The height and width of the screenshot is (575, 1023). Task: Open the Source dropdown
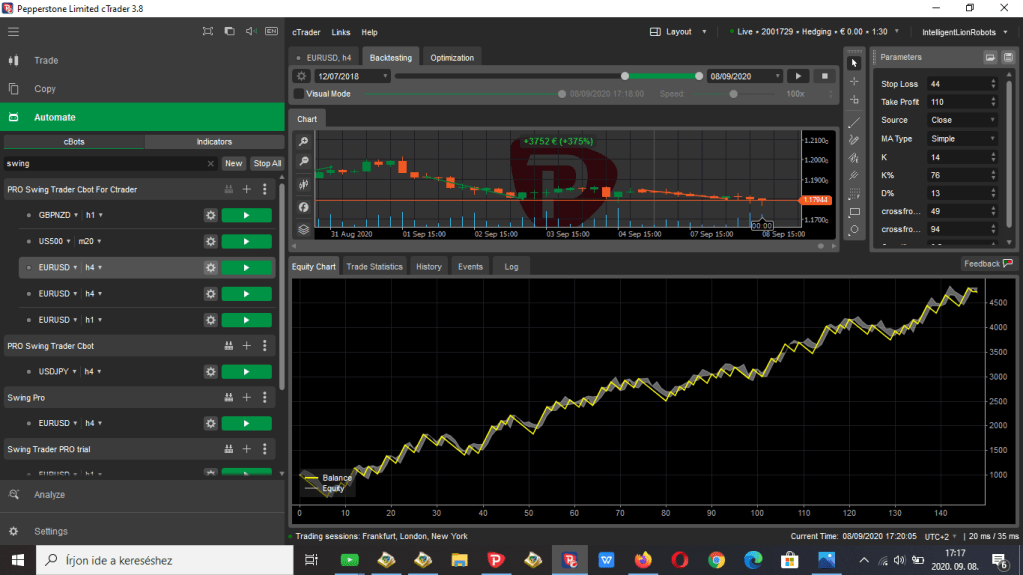962,120
